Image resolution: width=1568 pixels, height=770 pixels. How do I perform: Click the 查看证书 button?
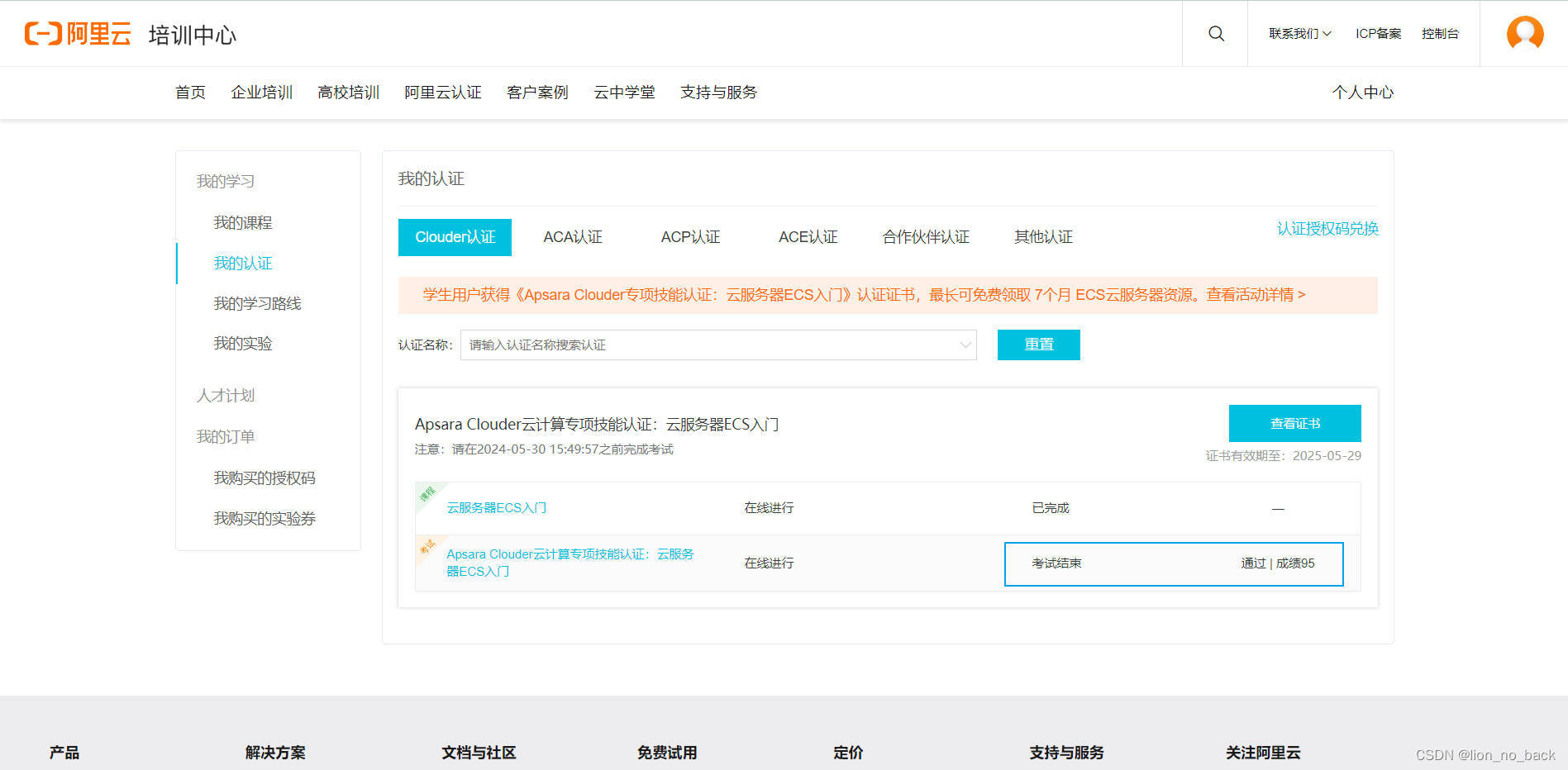[x=1295, y=424]
